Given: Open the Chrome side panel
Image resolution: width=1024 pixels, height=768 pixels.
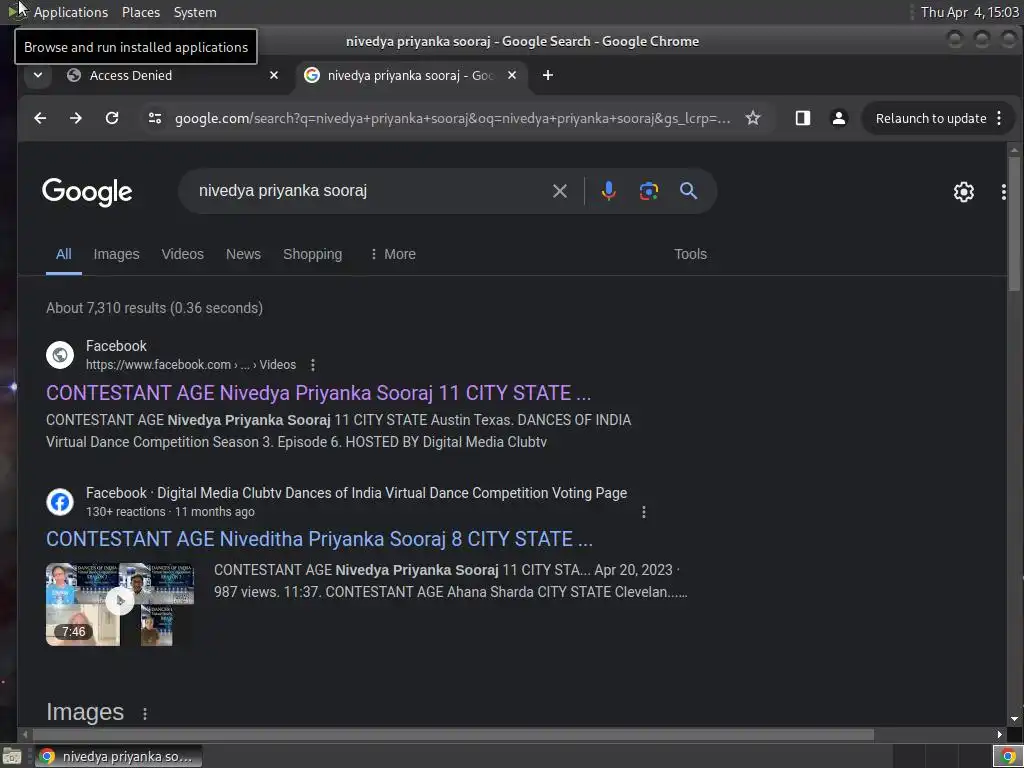Looking at the screenshot, I should [803, 118].
